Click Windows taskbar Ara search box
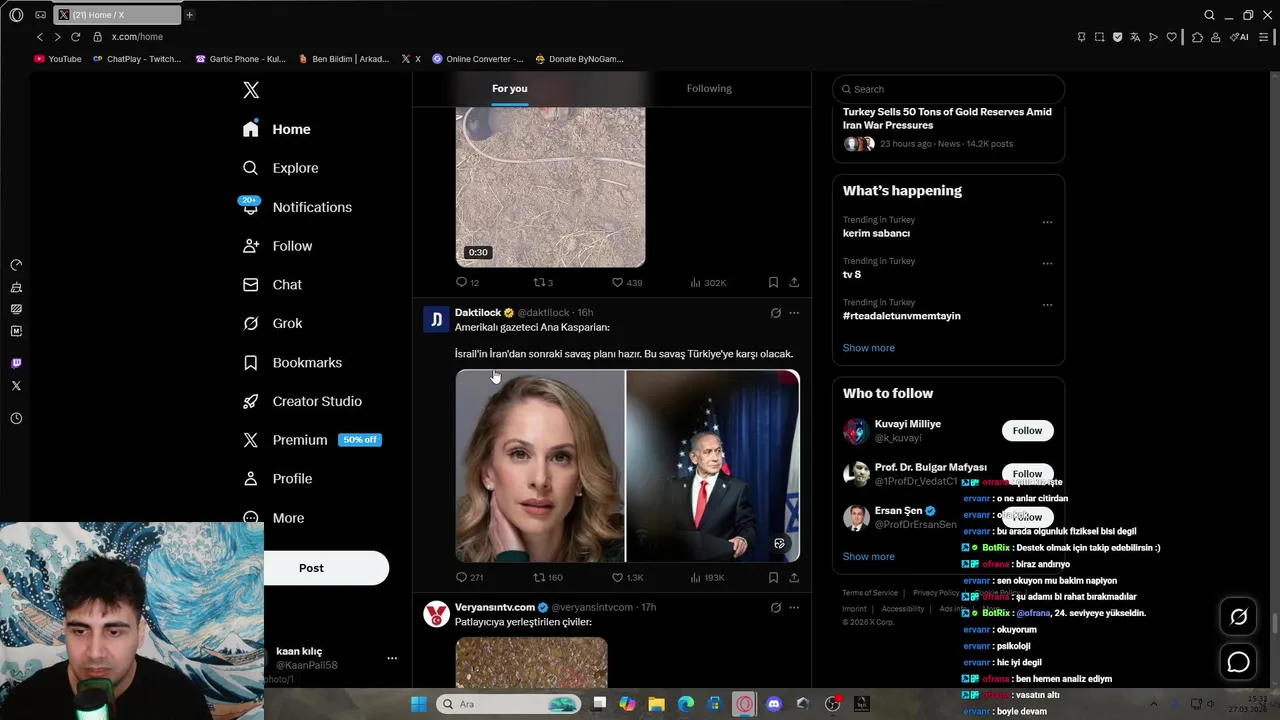 tap(508, 704)
